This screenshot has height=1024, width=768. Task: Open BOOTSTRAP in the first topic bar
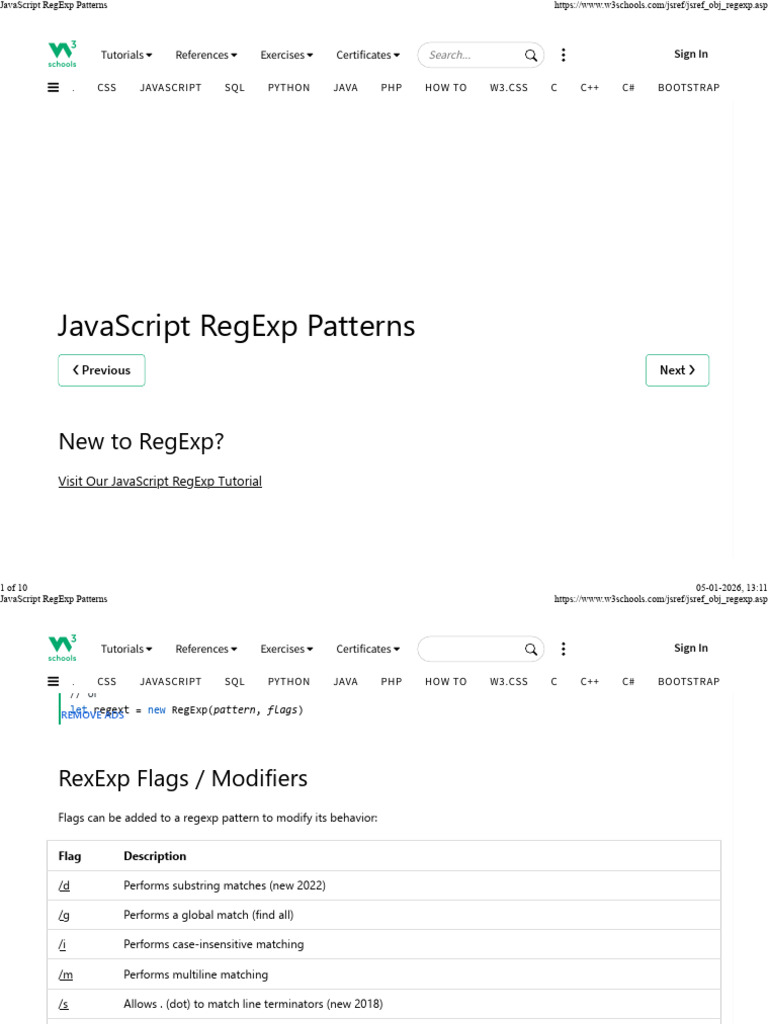pos(688,88)
